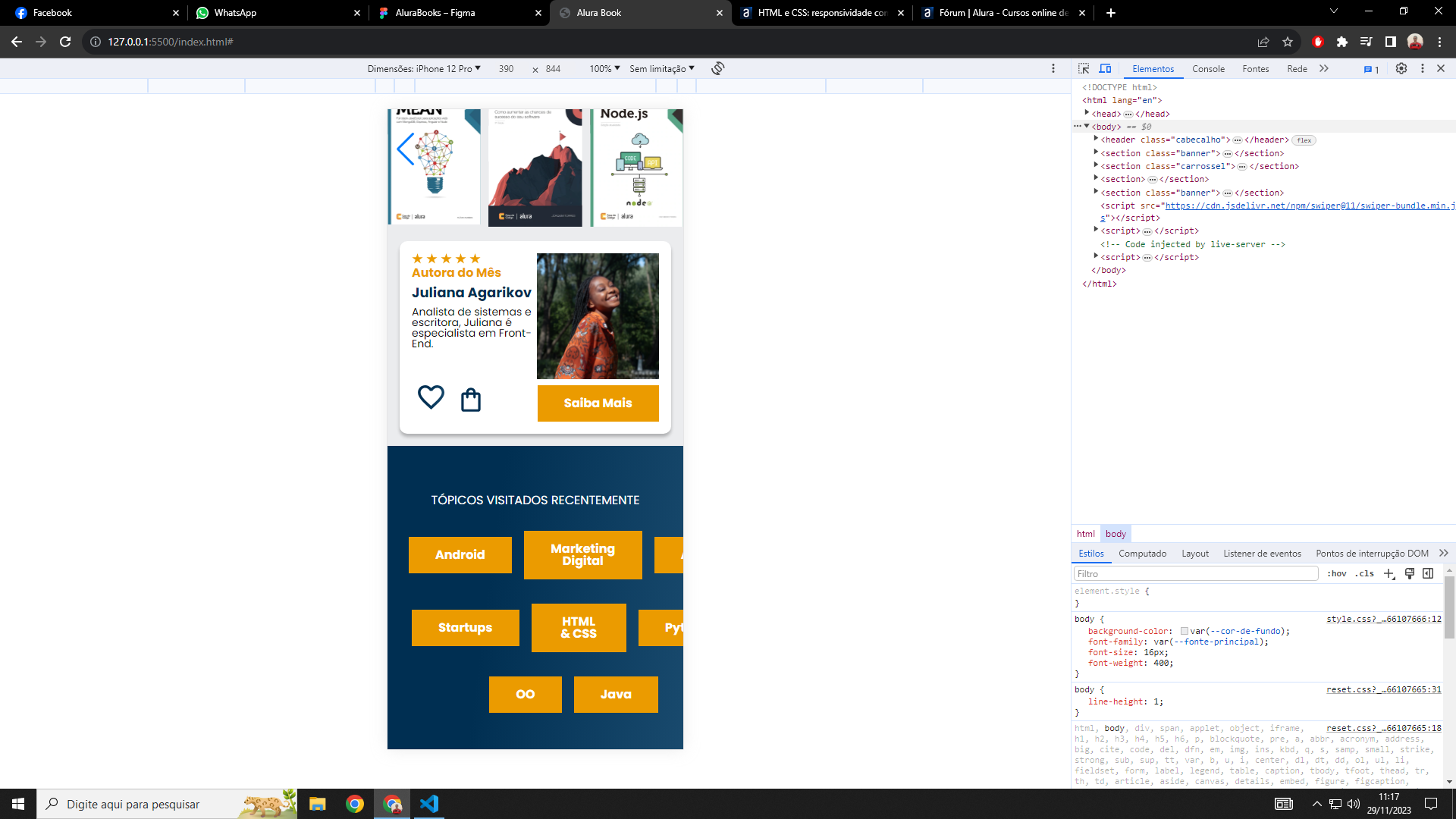This screenshot has width=1456, height=819.
Task: Open the DevTools issues counter badge
Action: 1371,69
